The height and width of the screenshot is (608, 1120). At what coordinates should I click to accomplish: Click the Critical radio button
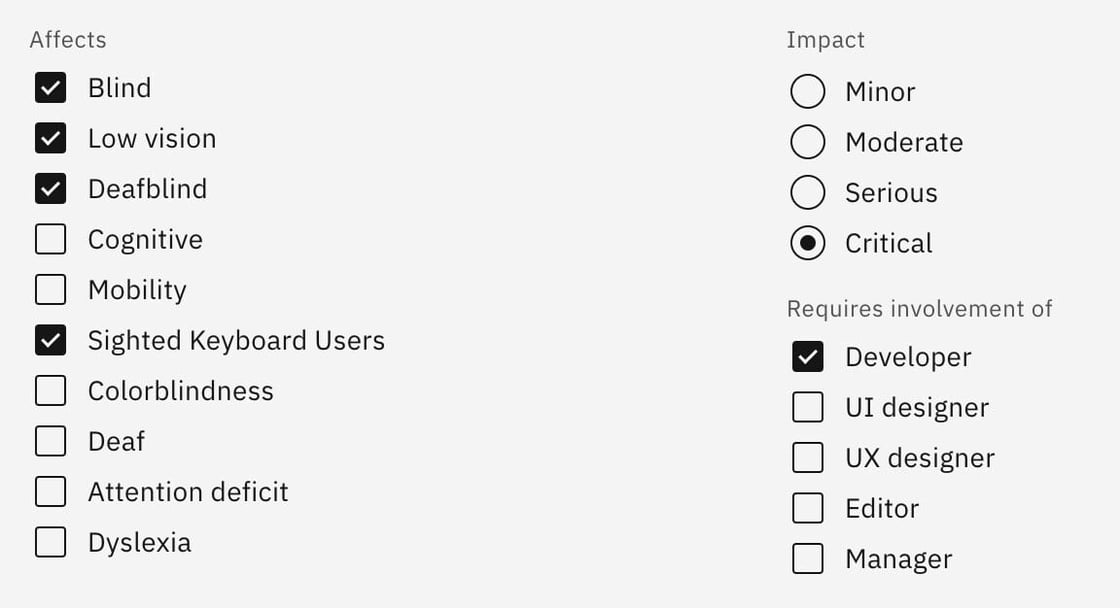click(808, 243)
